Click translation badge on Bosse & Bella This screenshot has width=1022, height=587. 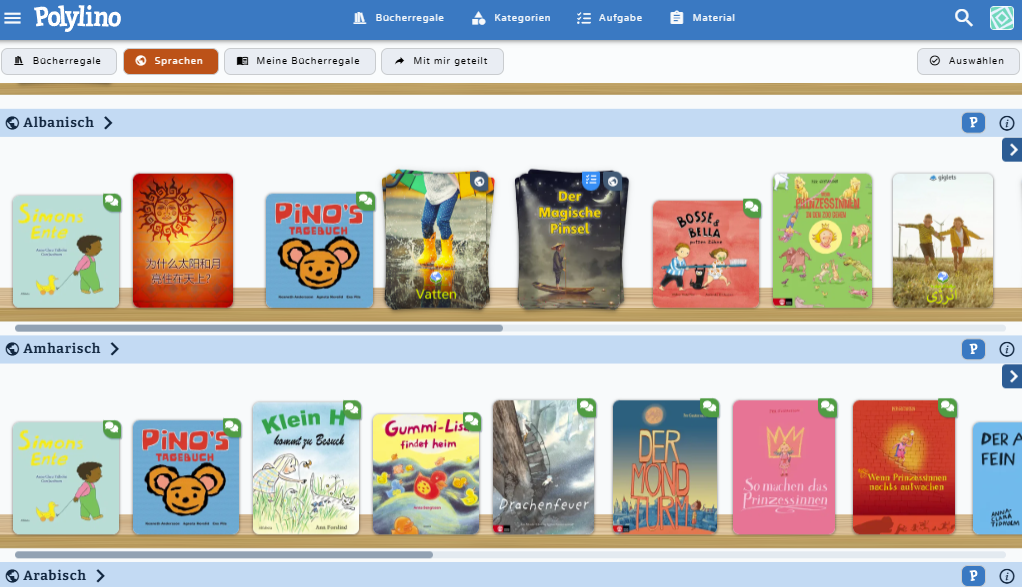(752, 208)
